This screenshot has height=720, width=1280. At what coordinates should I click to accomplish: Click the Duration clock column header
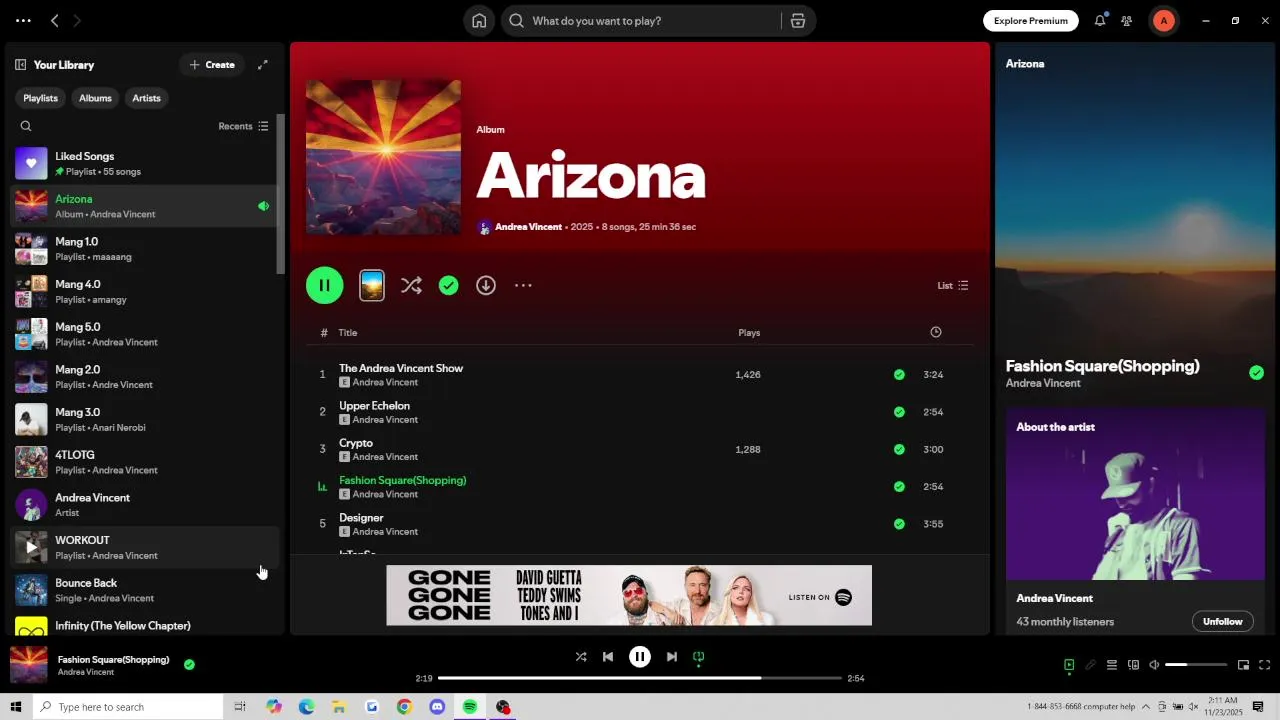point(936,332)
